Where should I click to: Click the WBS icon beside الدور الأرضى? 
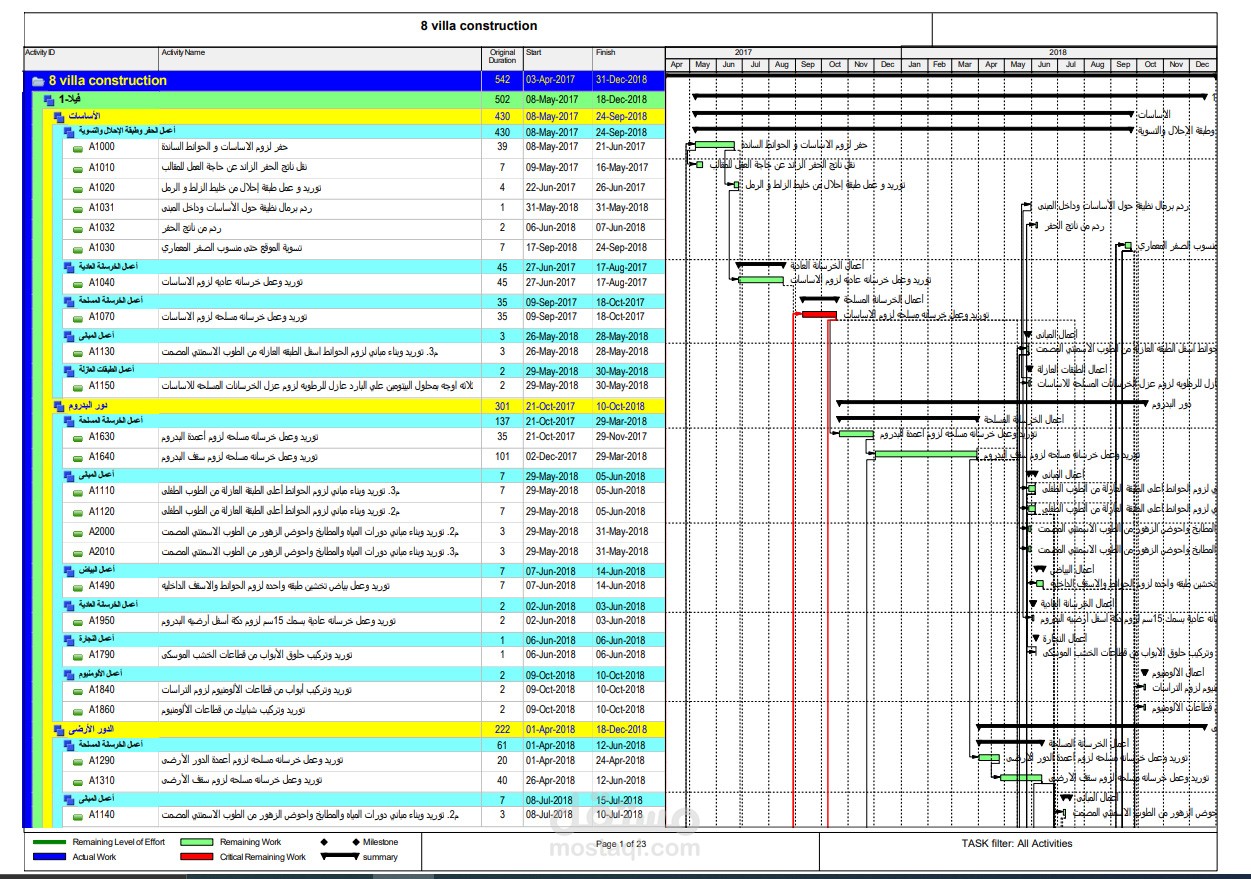59,731
